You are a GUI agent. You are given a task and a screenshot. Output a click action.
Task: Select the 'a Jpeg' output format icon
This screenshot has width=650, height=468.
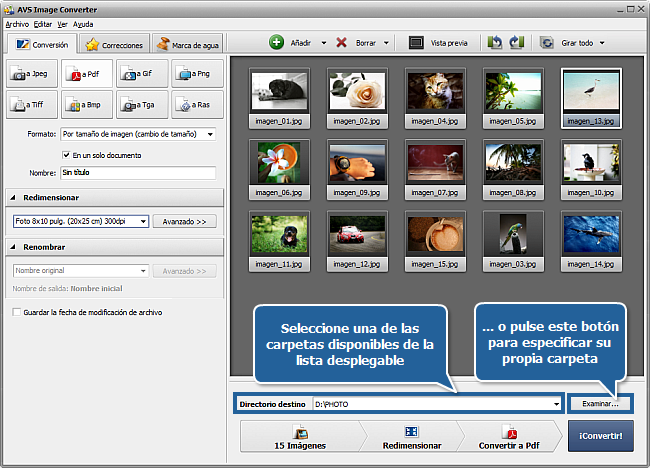click(x=32, y=74)
